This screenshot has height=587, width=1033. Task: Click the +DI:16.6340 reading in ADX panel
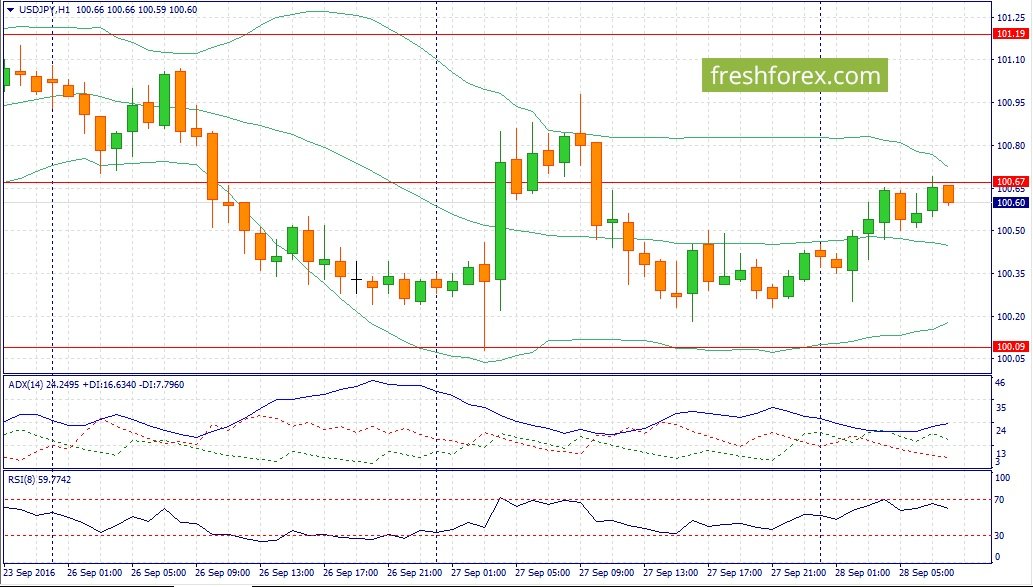coord(107,385)
